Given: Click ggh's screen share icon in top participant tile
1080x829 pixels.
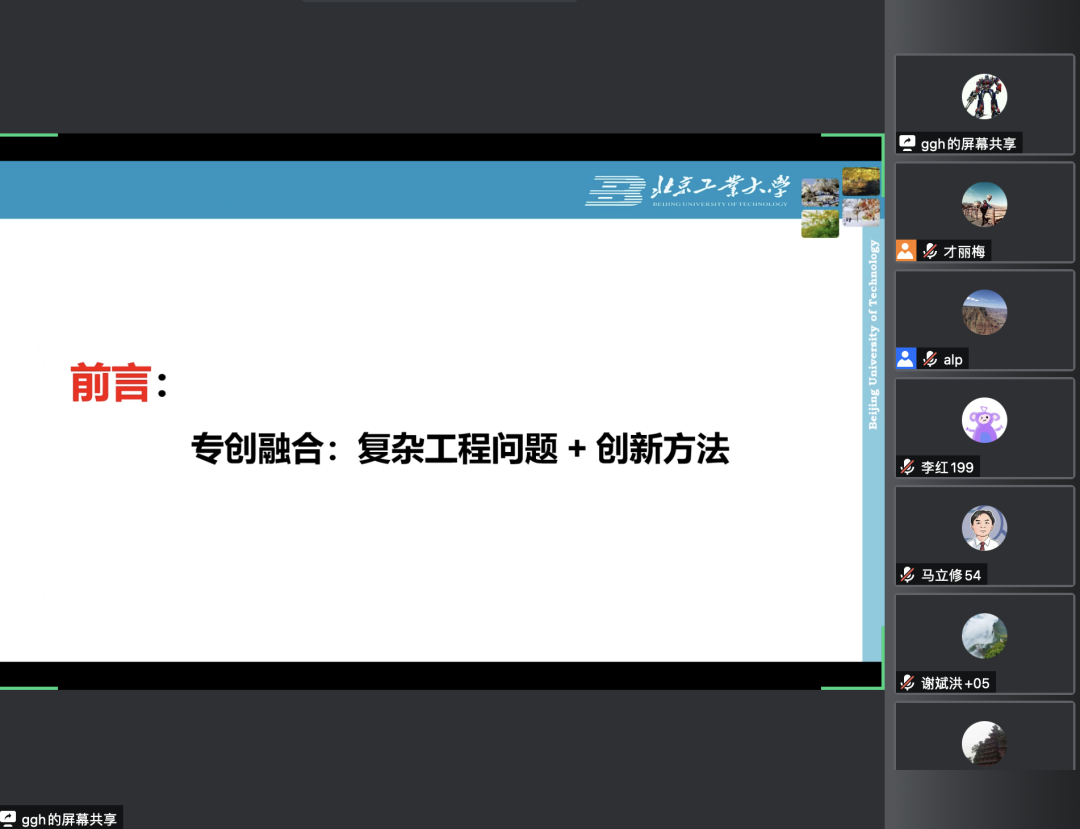Looking at the screenshot, I should tap(906, 143).
